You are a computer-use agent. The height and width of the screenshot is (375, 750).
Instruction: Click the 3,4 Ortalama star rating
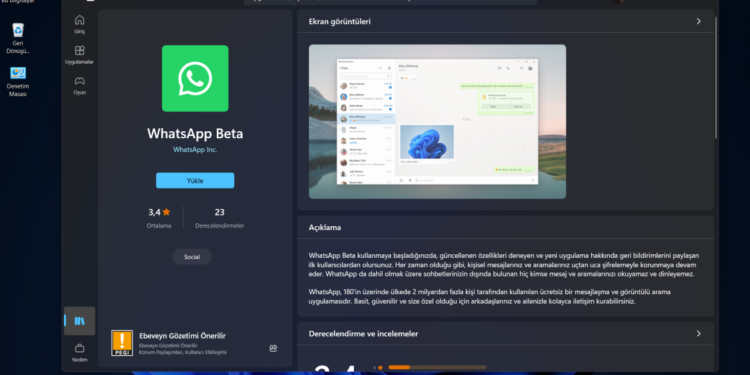[159, 218]
